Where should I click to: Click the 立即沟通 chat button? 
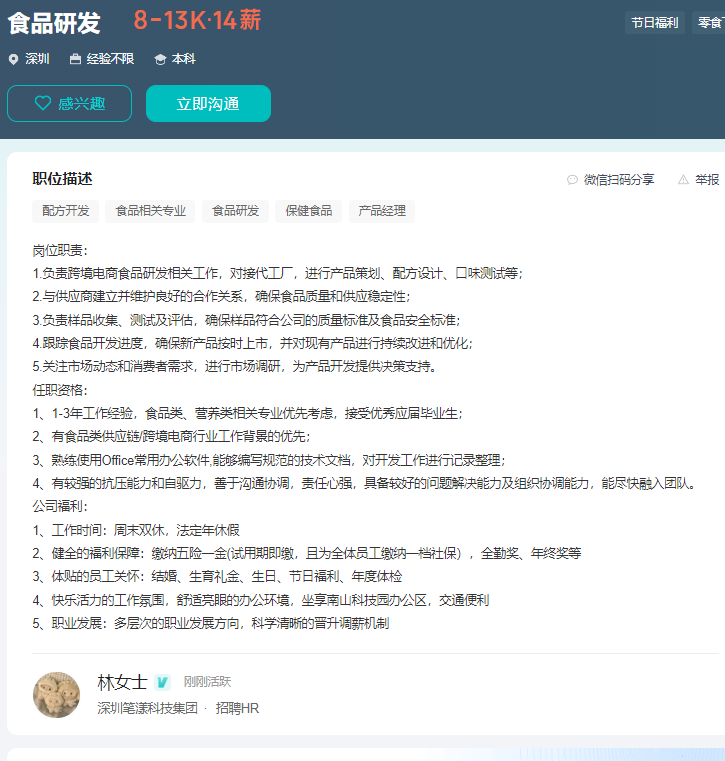(208, 103)
